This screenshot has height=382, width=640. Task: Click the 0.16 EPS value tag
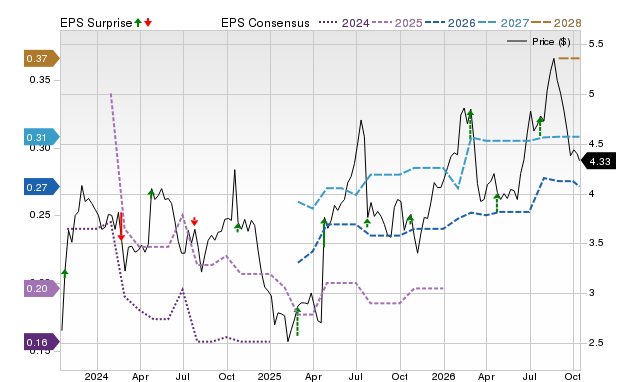click(42, 342)
